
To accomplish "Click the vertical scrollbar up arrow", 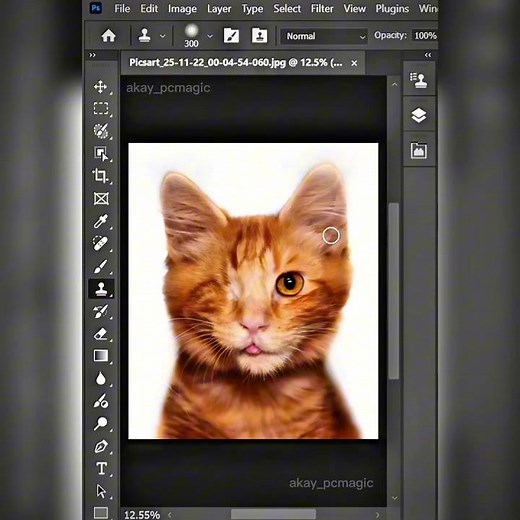I will (x=395, y=84).
